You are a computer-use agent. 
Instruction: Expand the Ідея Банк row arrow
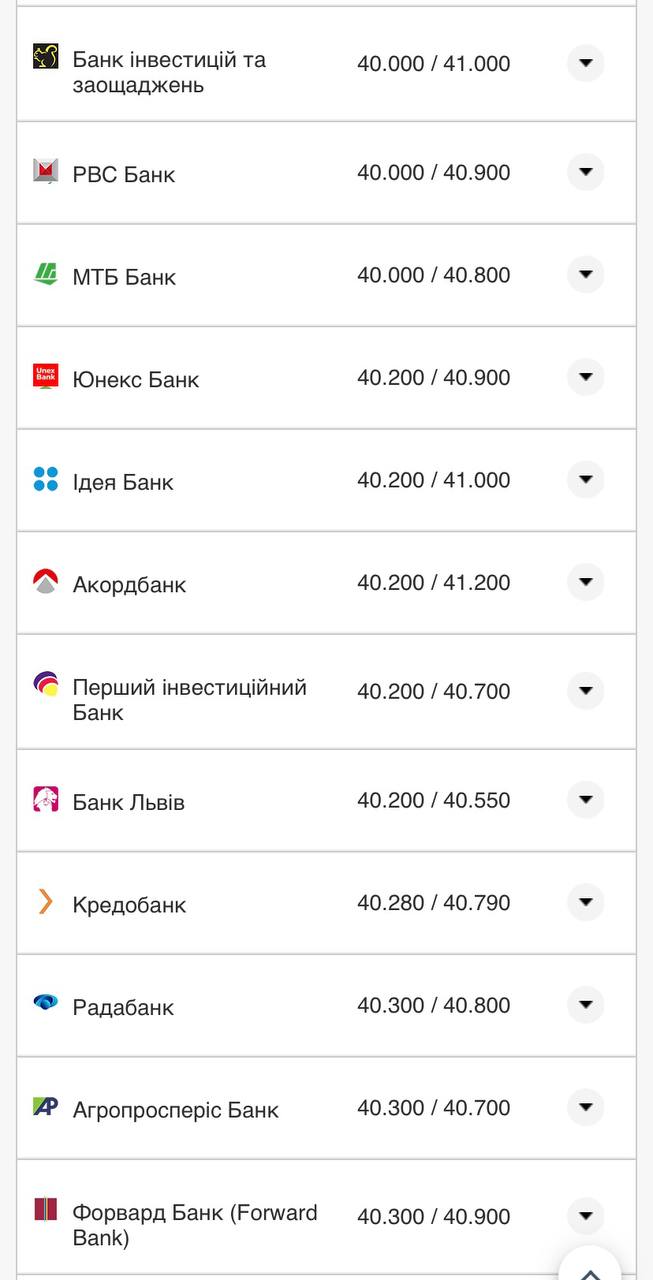(586, 480)
